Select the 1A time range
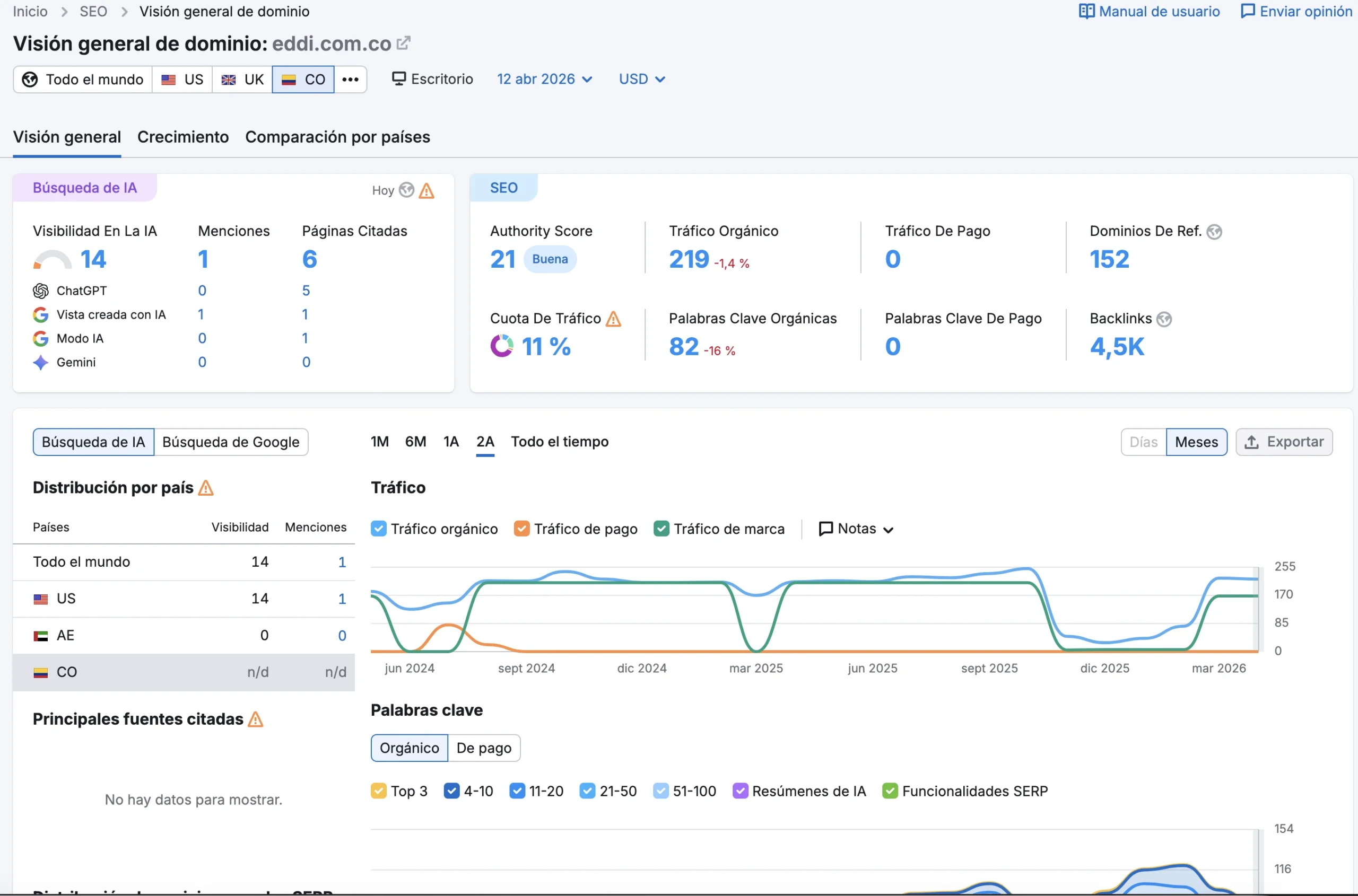Image resolution: width=1358 pixels, height=896 pixels. pos(450,442)
